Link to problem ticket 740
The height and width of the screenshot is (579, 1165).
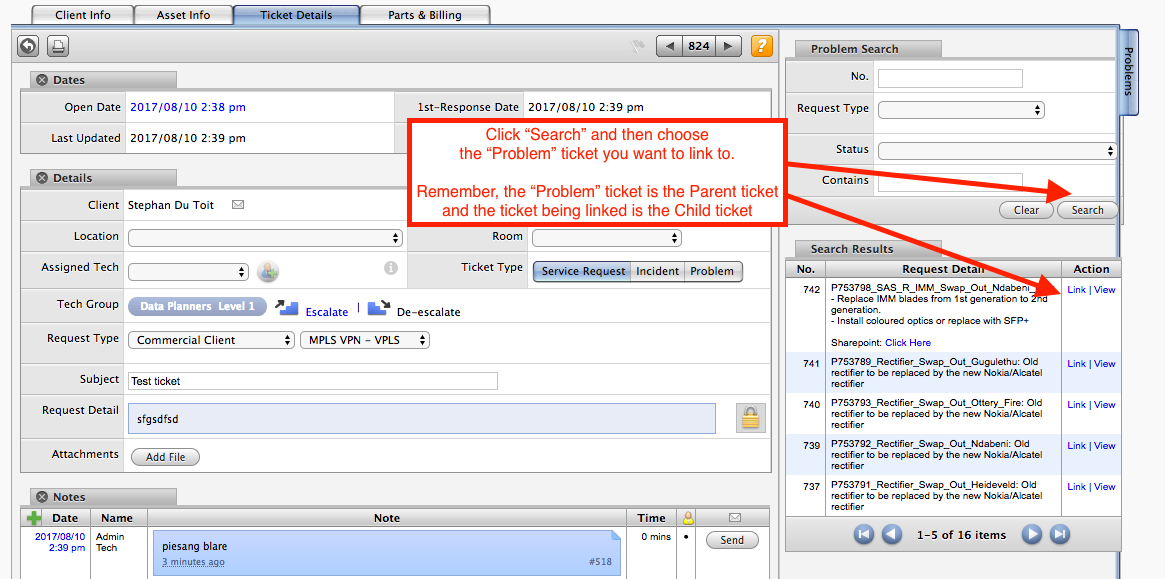coord(1077,405)
